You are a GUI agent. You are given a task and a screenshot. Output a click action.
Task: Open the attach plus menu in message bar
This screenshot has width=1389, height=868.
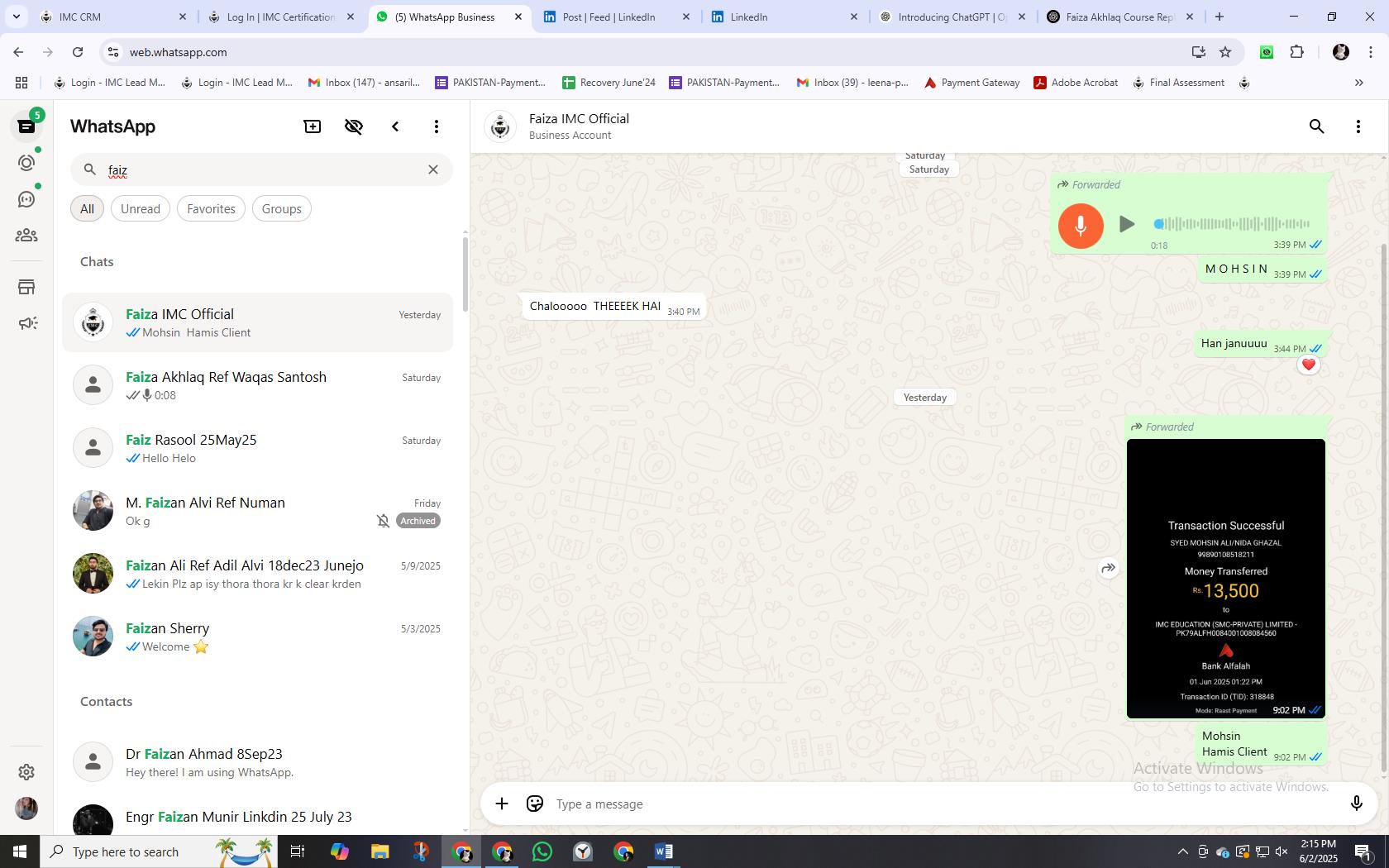pyautogui.click(x=502, y=804)
